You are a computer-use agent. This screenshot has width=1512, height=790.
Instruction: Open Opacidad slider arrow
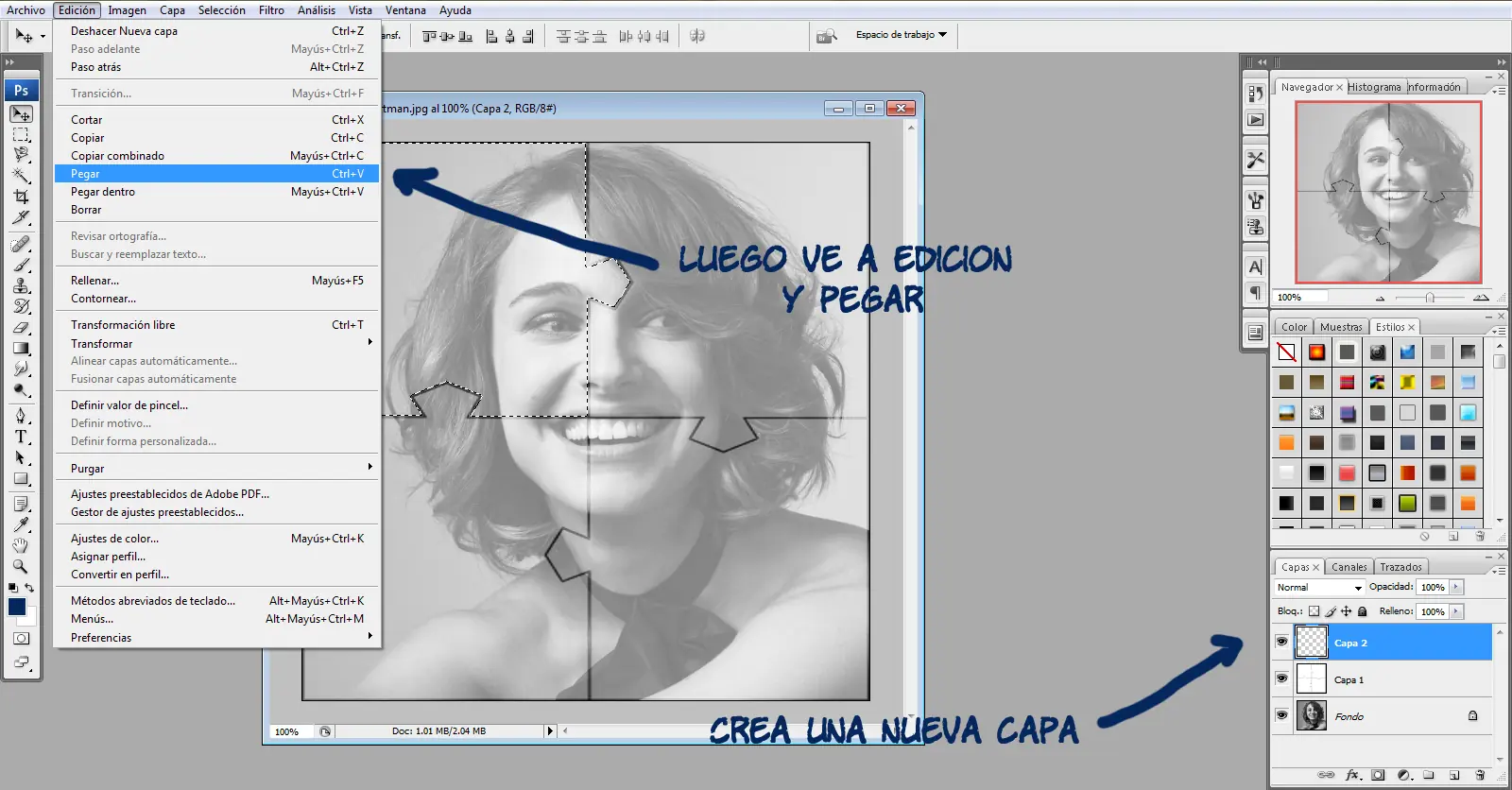1456,587
